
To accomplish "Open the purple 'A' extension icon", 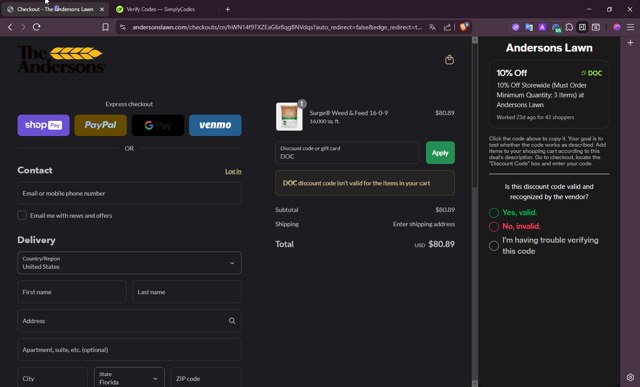I will pos(542,27).
